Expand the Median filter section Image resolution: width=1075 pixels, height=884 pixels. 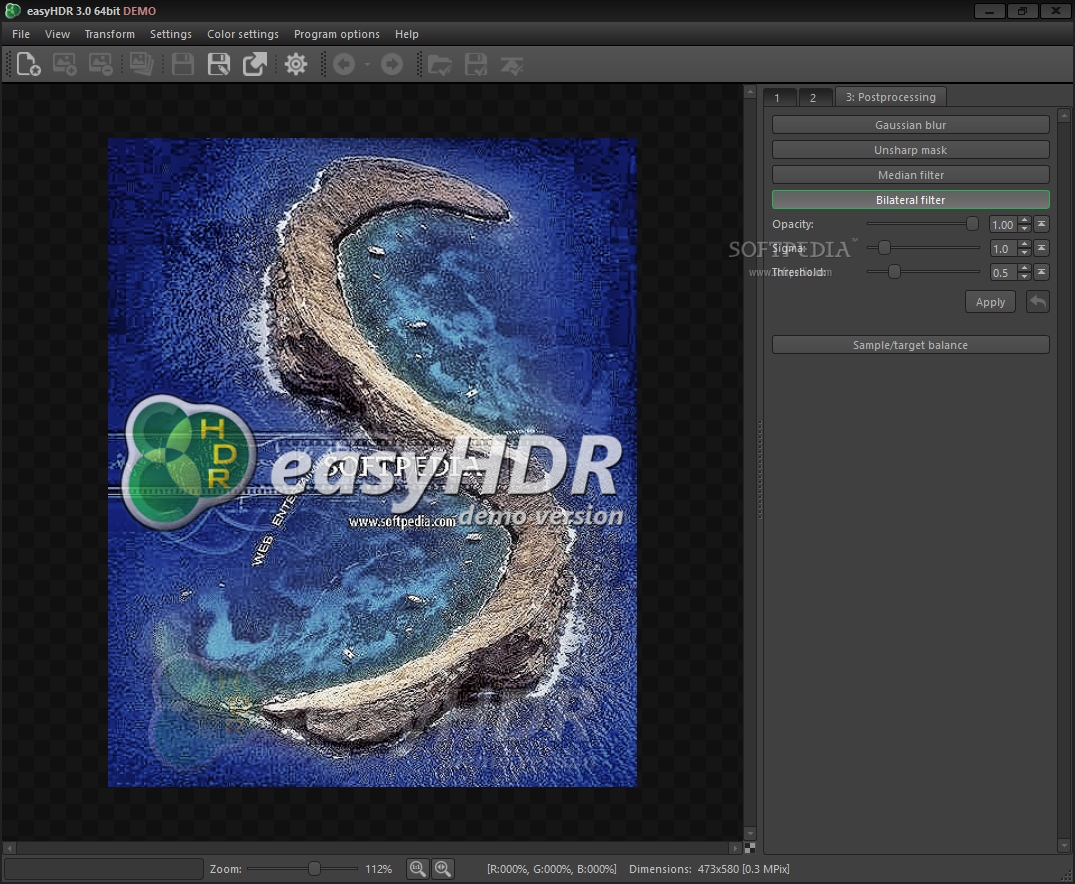click(x=910, y=175)
